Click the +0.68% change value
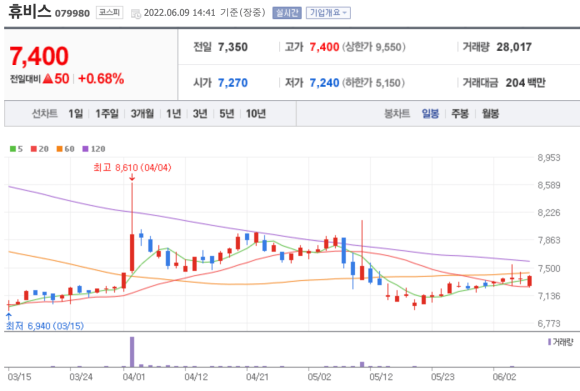Image resolution: width=580 pixels, height=391 pixels. click(101, 79)
